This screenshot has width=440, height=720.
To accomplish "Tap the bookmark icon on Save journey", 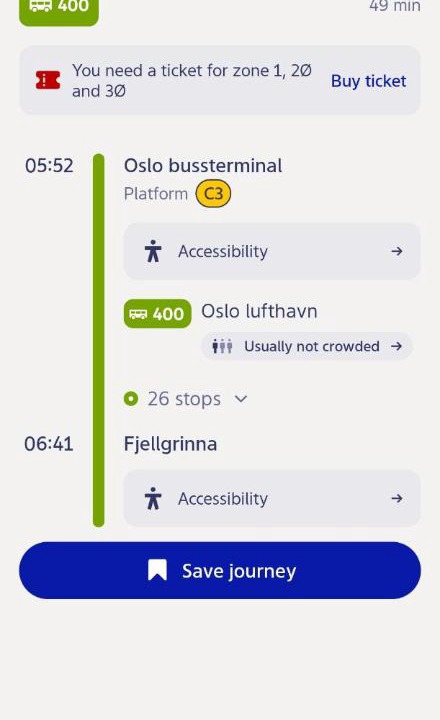I will coord(157,570).
